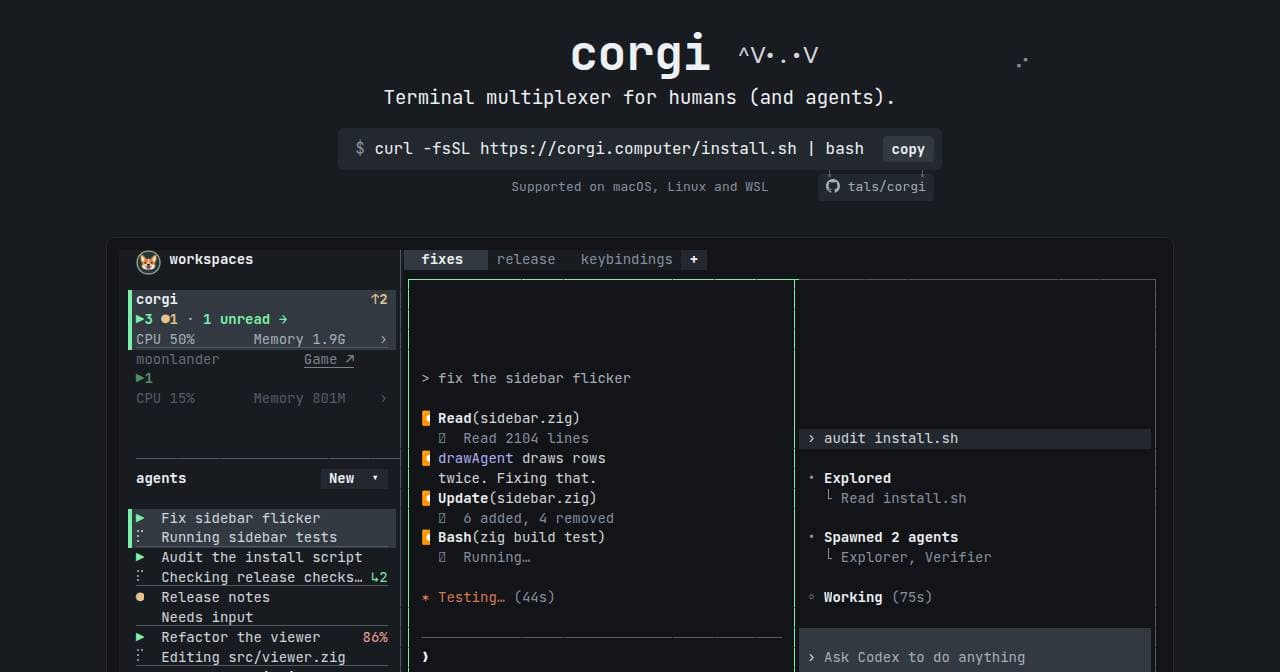The width and height of the screenshot is (1280, 672).
Task: Select the moonlander workspace
Action: (262, 378)
